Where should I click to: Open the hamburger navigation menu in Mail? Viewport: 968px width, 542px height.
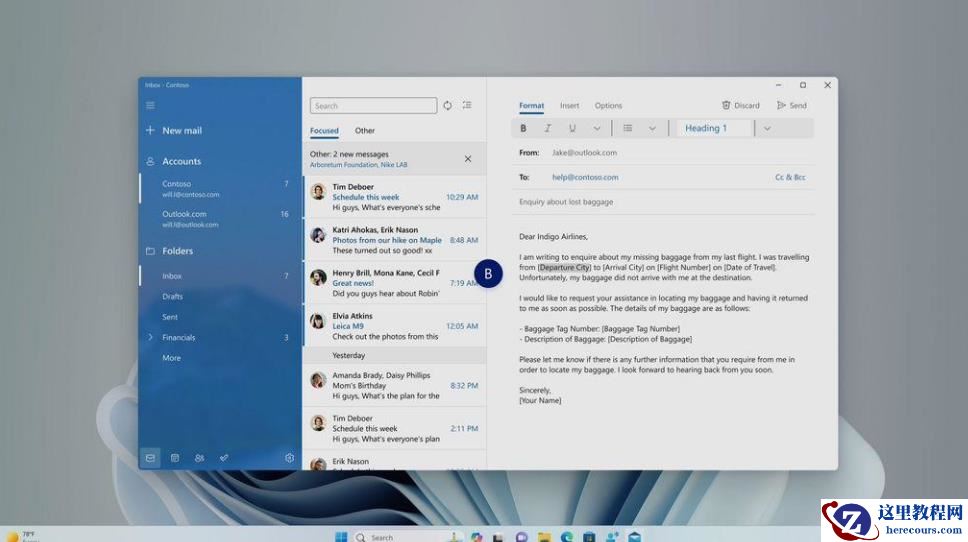[x=150, y=106]
